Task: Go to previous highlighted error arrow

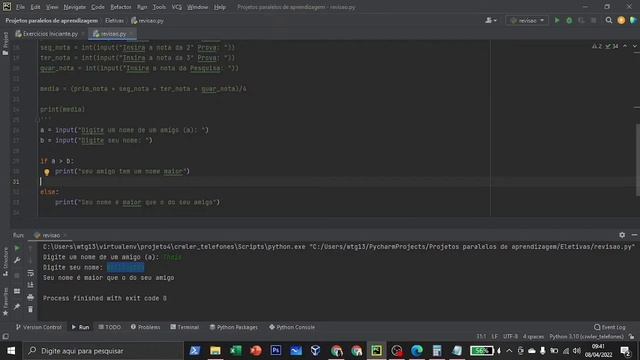Action: [x=625, y=47]
